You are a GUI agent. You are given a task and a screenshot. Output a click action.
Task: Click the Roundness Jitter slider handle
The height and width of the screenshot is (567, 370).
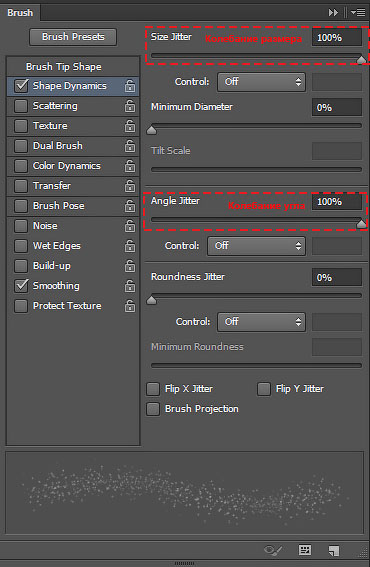(152, 300)
